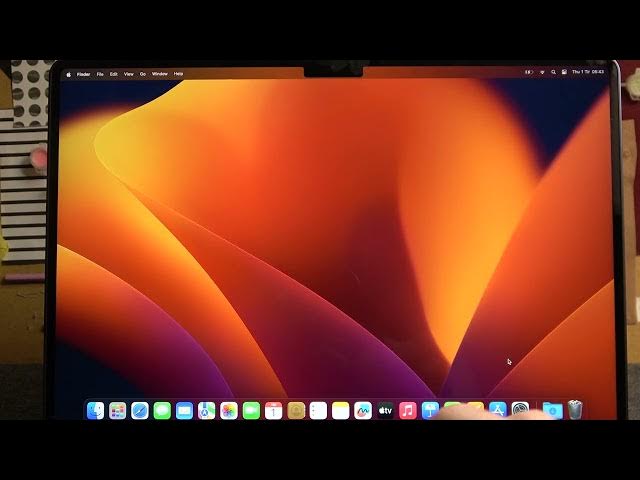640x480 pixels.
Task: Open Finder from the Dock
Action: click(x=96, y=410)
